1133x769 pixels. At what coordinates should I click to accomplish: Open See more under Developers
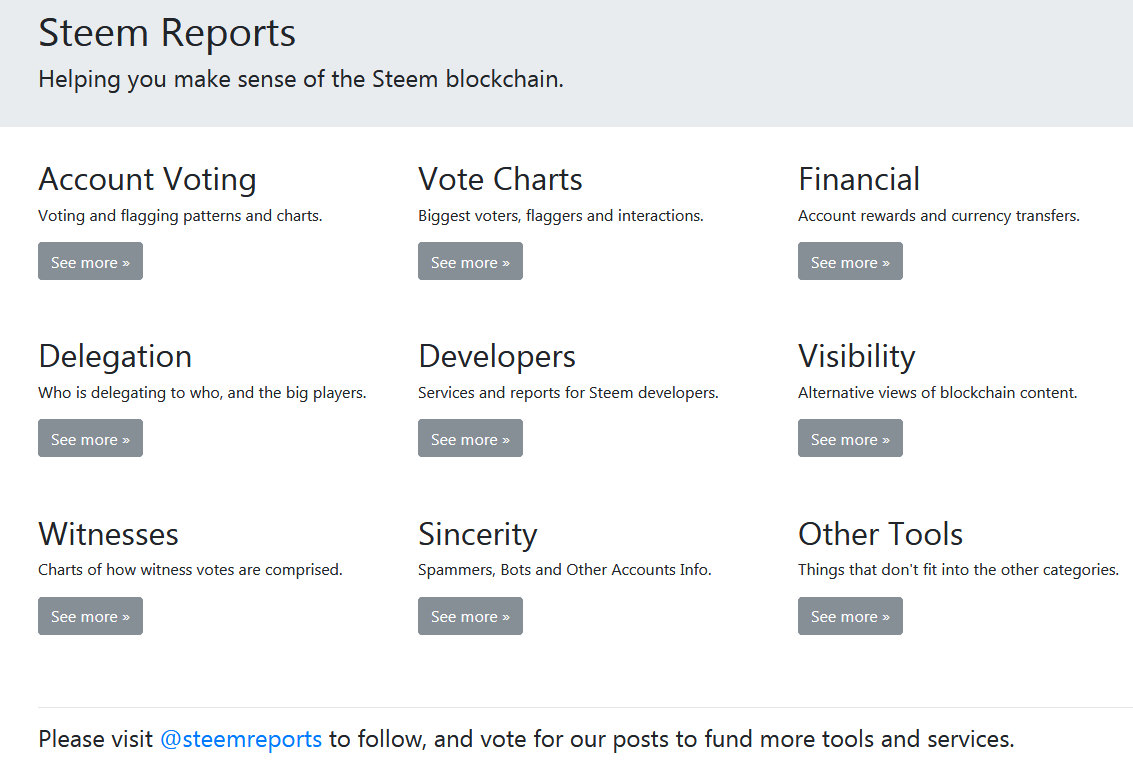point(470,439)
